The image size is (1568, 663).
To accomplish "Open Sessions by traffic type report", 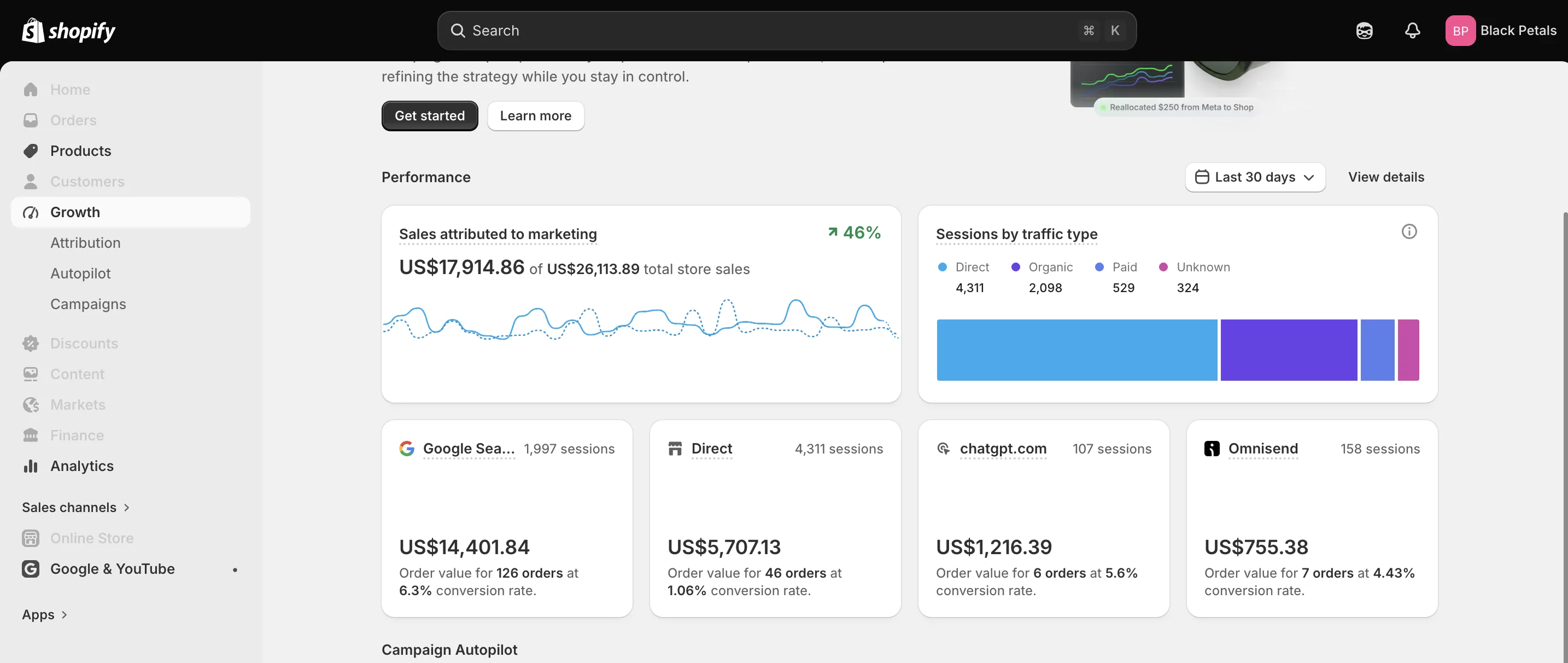I will [1016, 234].
